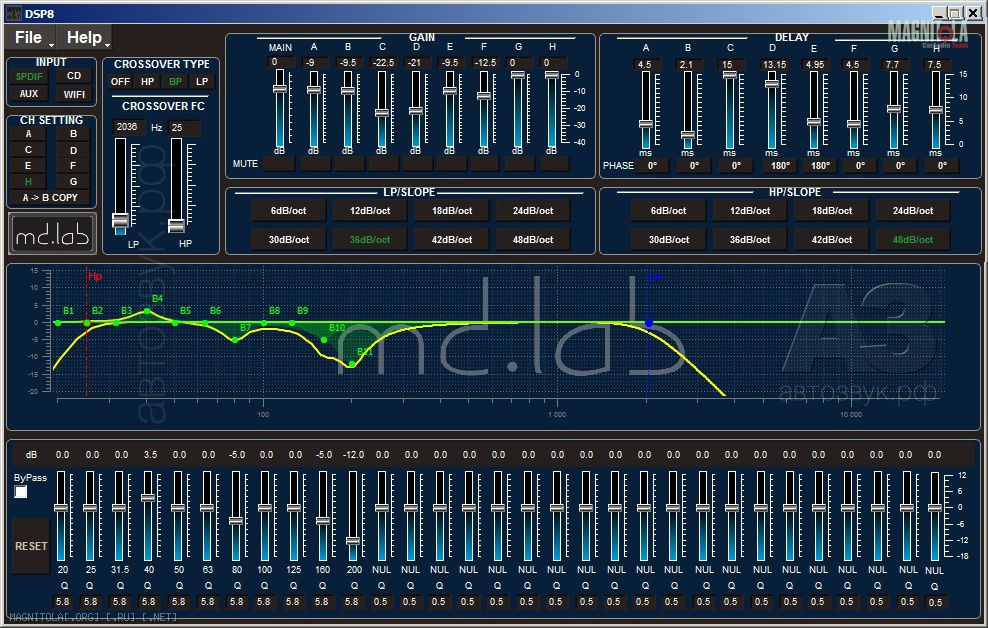Switch input to AUX
Image resolution: width=988 pixels, height=628 pixels.
pos(29,94)
